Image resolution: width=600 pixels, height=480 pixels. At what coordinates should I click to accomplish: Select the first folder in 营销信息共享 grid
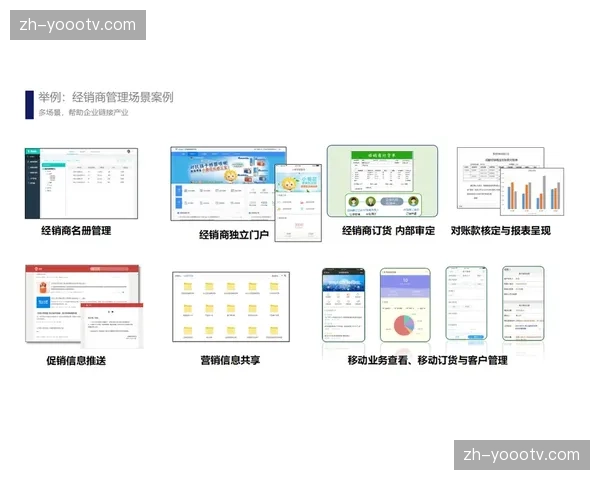(188, 287)
